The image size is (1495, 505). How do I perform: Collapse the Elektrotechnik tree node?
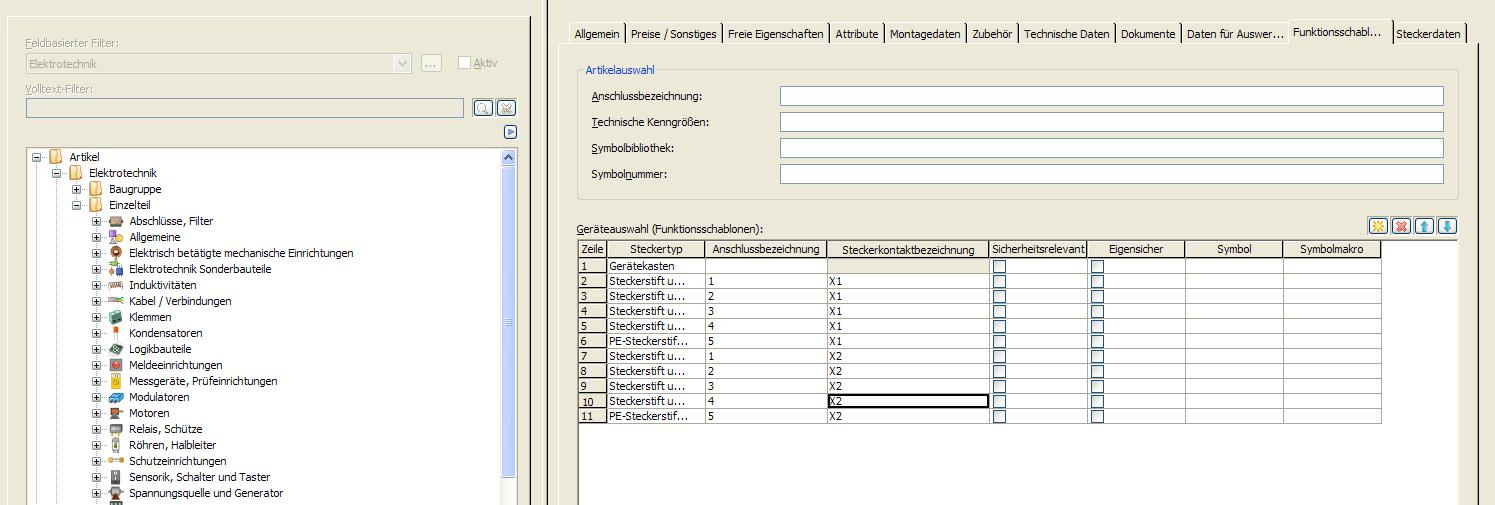[57, 173]
